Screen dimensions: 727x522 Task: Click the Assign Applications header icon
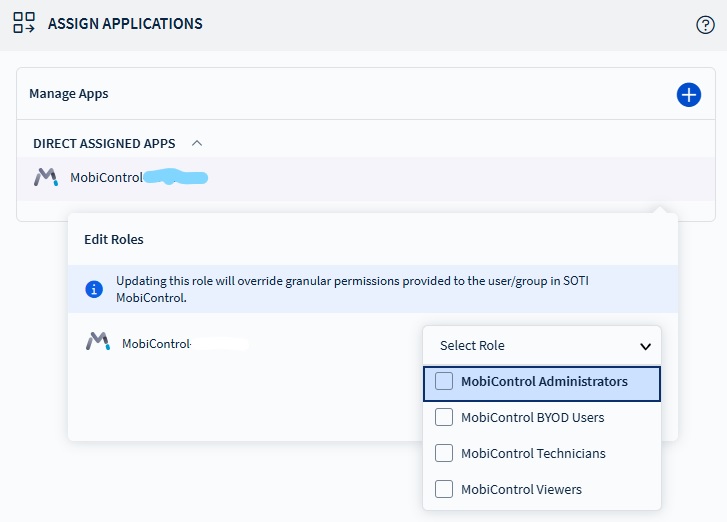tap(24, 24)
